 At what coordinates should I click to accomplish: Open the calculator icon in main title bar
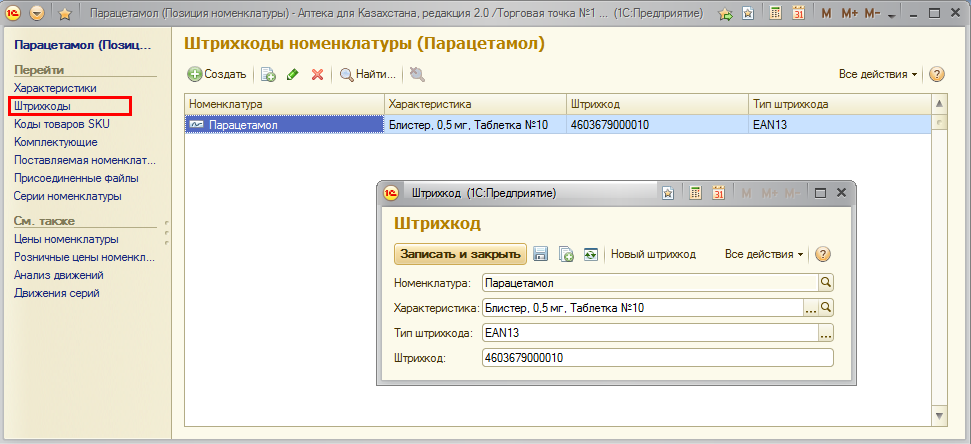pos(776,15)
